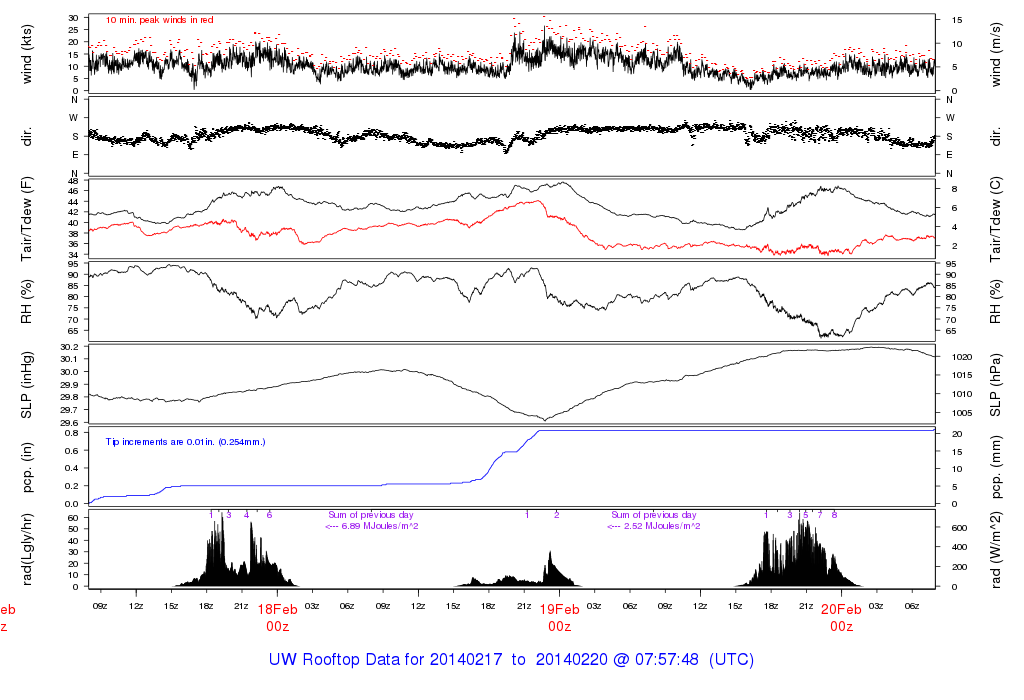This screenshot has height=700, width=1024.
Task: Click the '12z' time tick just after 19Feb 00z
Action: point(700,607)
